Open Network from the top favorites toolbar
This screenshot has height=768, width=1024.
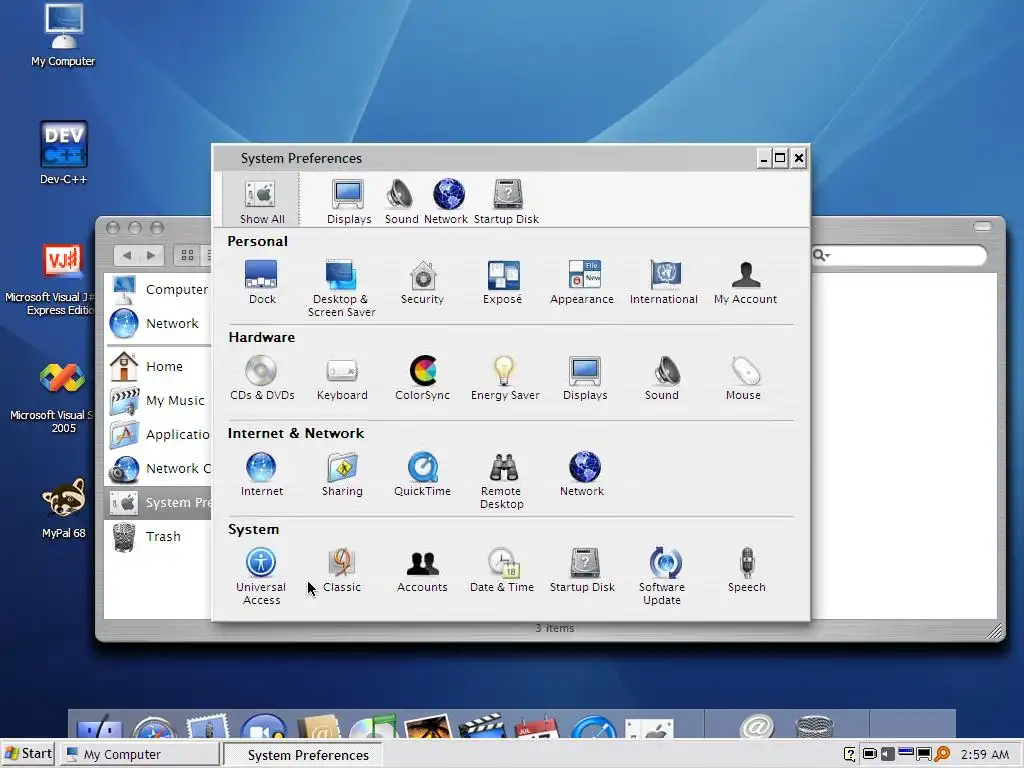(446, 200)
